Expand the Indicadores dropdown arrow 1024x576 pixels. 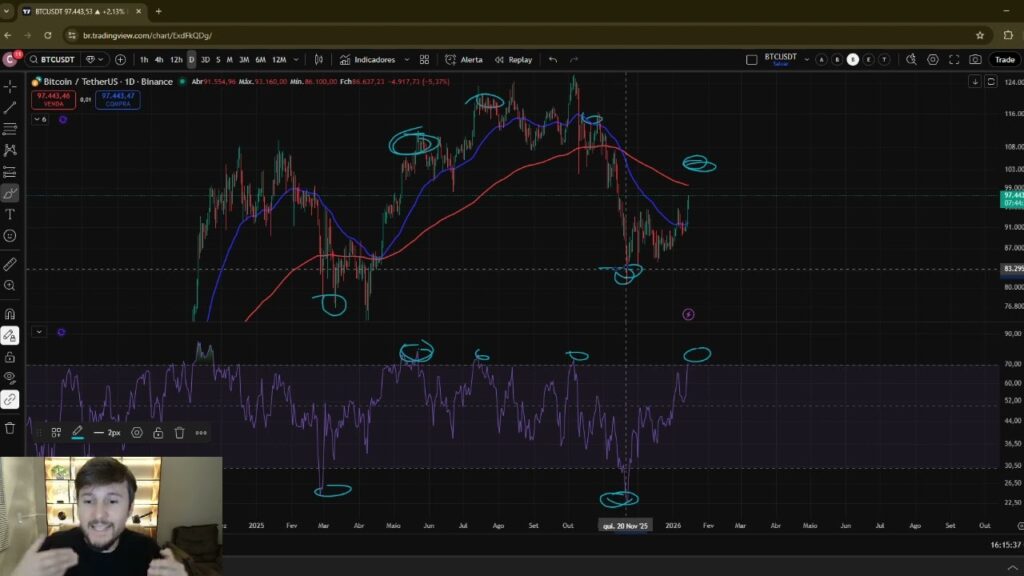tap(405, 60)
